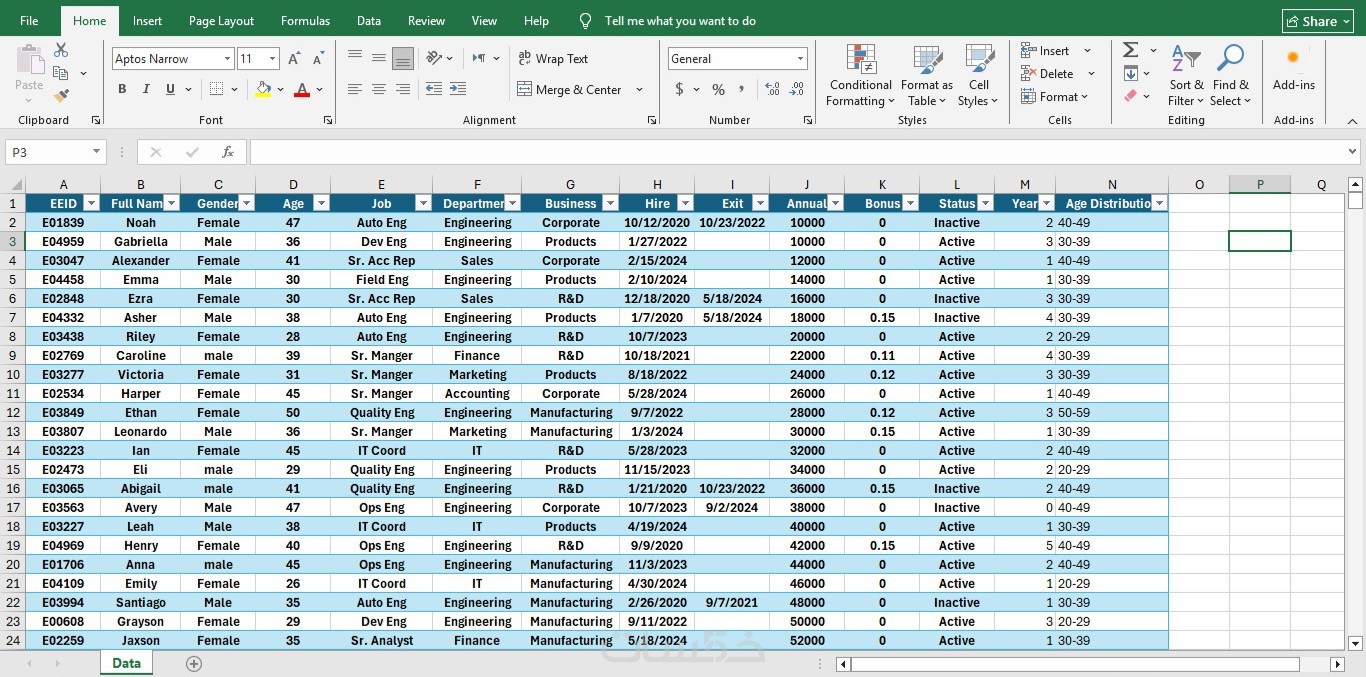The image size is (1366, 677).
Task: Open the File menu
Action: coord(29,20)
